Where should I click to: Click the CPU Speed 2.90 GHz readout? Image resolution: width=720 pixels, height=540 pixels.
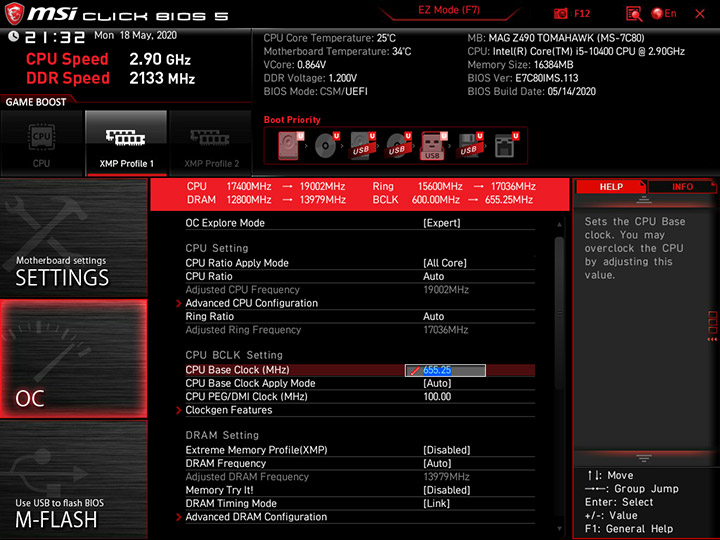pos(108,59)
